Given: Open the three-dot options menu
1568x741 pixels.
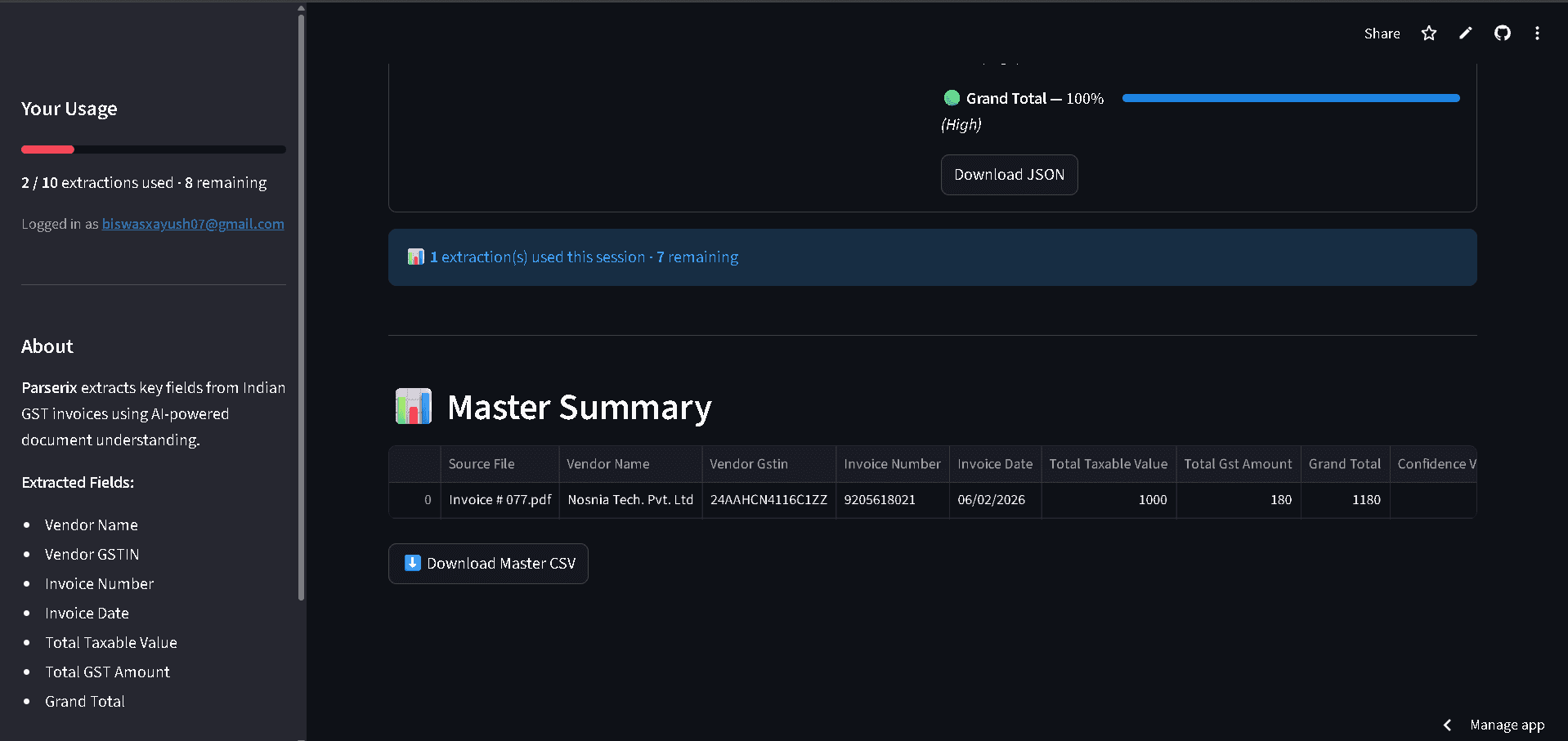Looking at the screenshot, I should (1537, 33).
